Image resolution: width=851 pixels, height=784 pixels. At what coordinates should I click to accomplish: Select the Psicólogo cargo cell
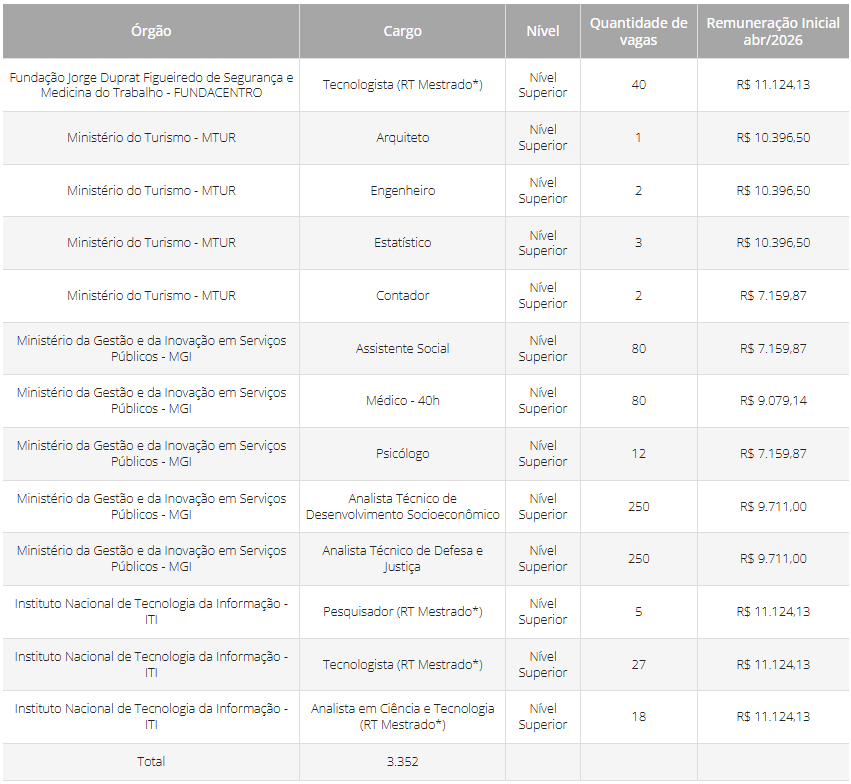pos(402,454)
